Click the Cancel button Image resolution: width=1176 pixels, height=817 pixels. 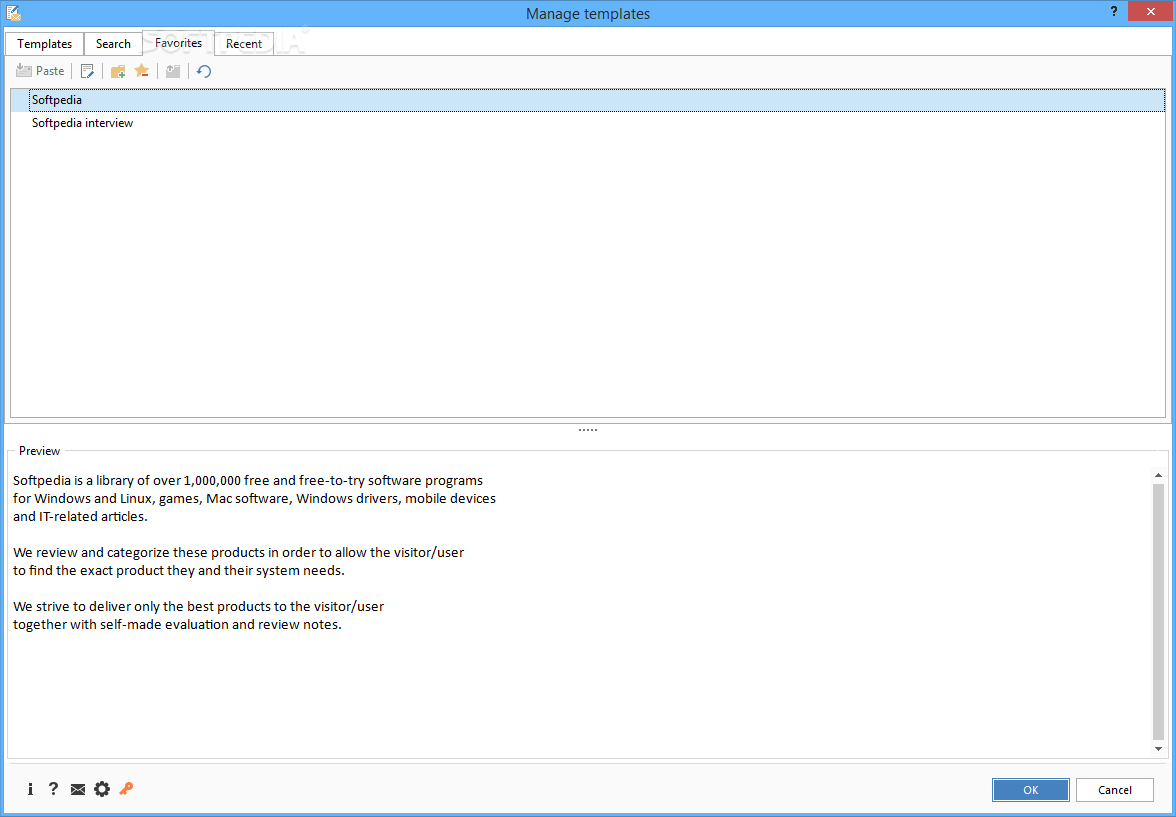[1114, 789]
